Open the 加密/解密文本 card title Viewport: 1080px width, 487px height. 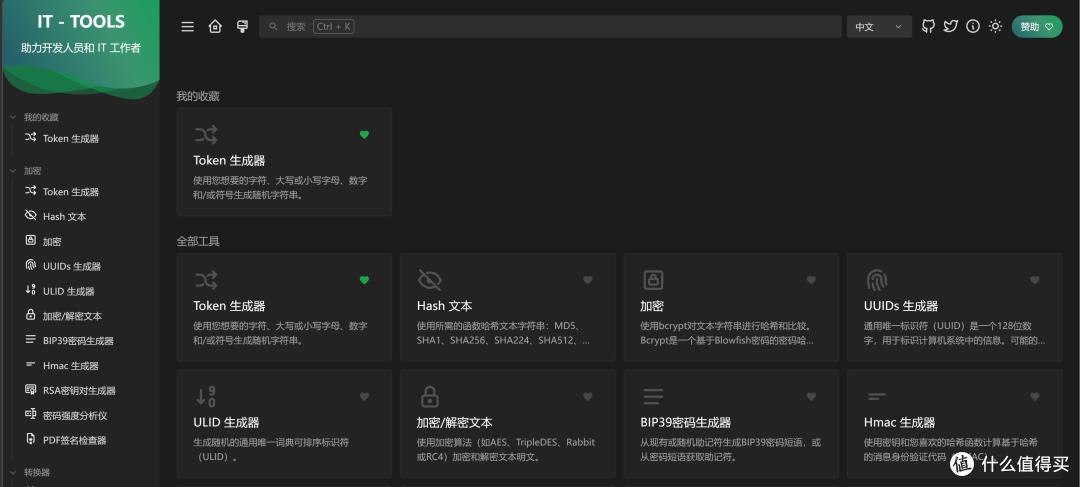[455, 422]
